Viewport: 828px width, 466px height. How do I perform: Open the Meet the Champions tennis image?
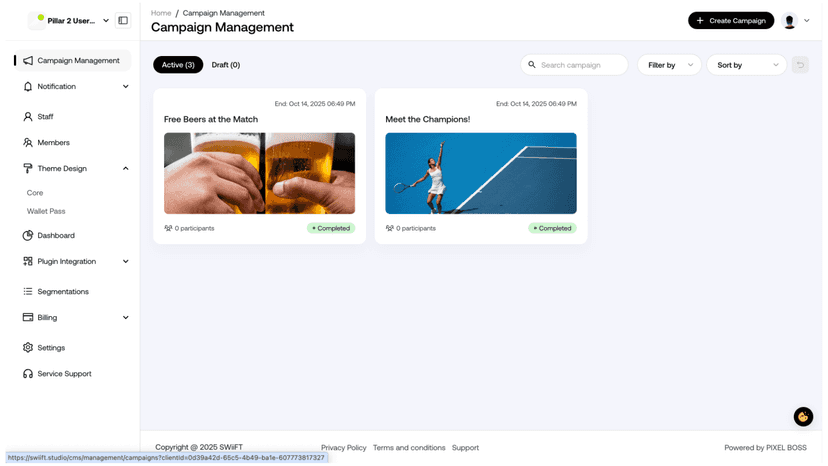pyautogui.click(x=481, y=174)
